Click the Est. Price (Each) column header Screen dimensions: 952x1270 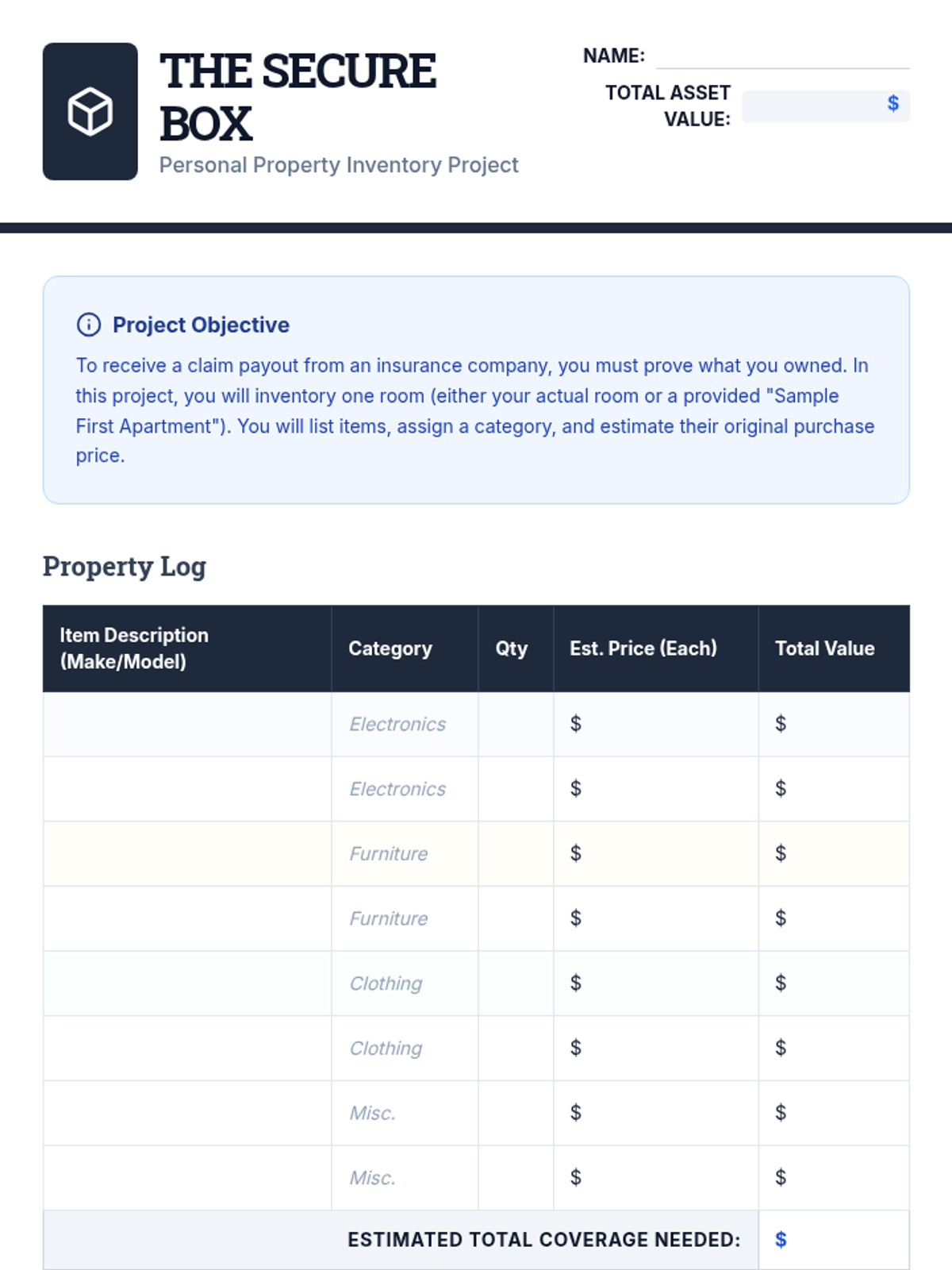coord(643,648)
